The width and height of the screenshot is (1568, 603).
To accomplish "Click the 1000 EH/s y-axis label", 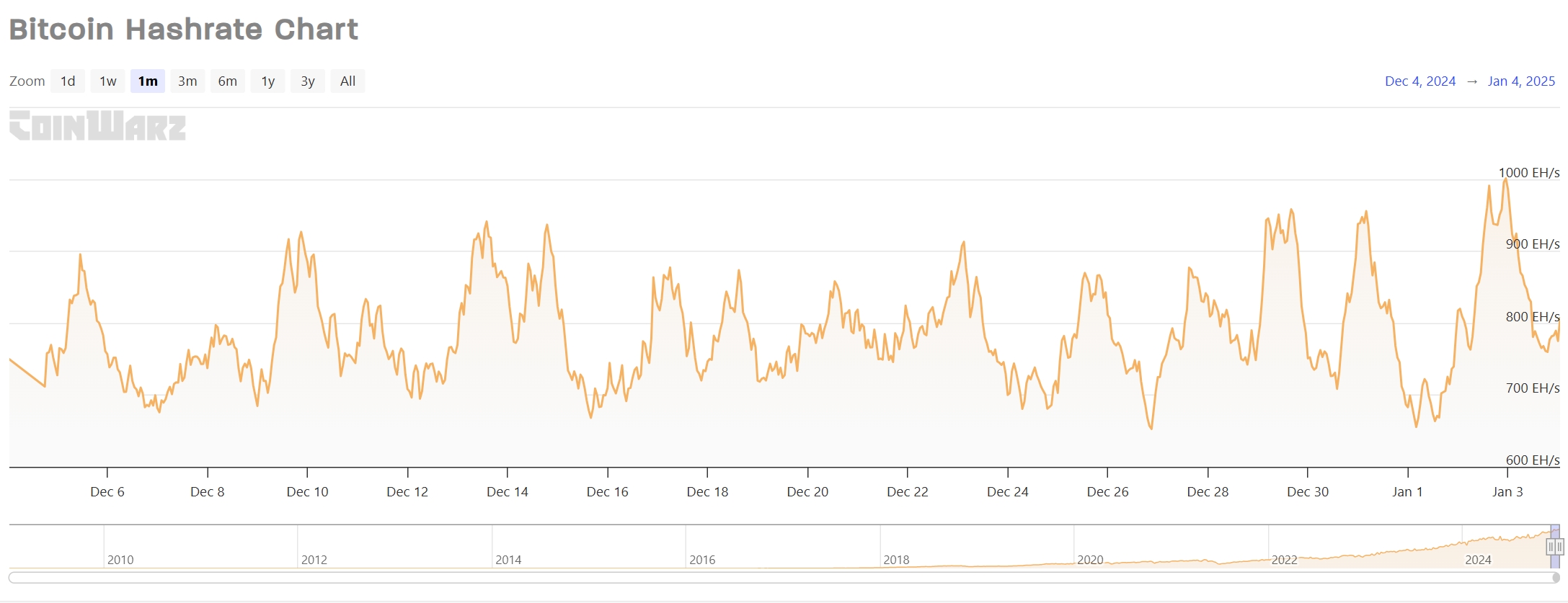I will pos(1528,173).
